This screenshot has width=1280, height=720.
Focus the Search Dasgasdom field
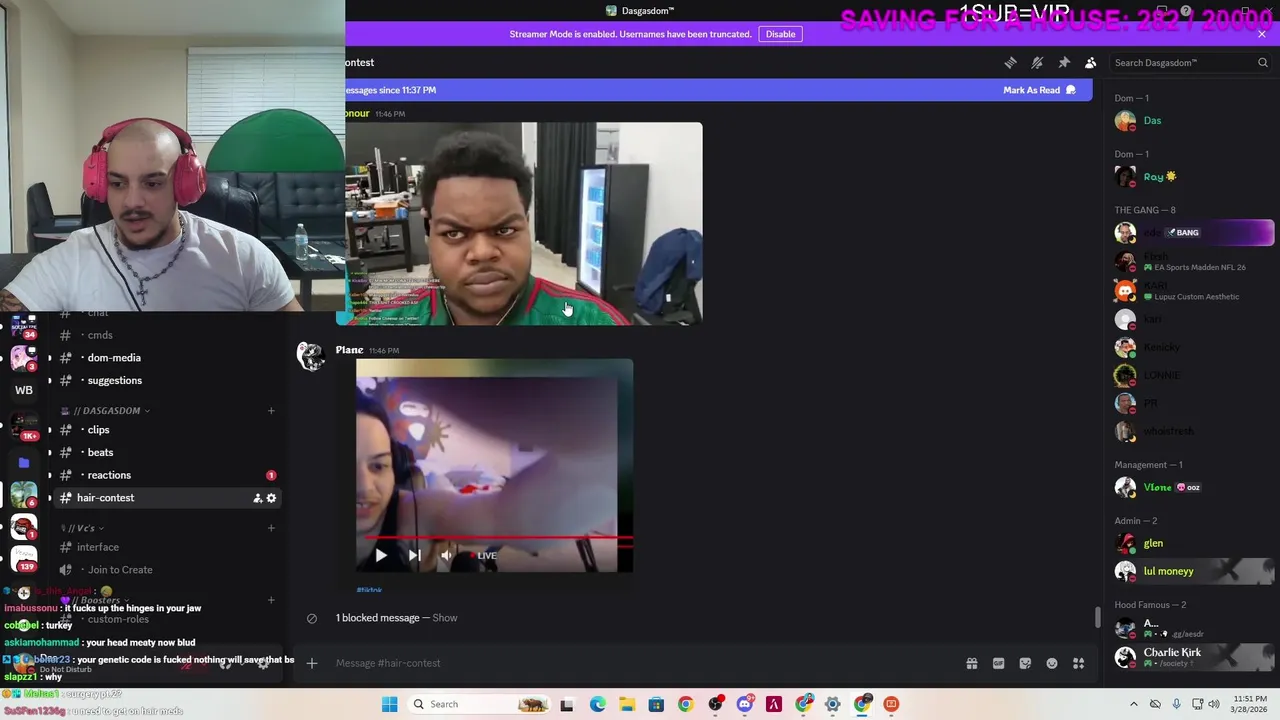1190,62
